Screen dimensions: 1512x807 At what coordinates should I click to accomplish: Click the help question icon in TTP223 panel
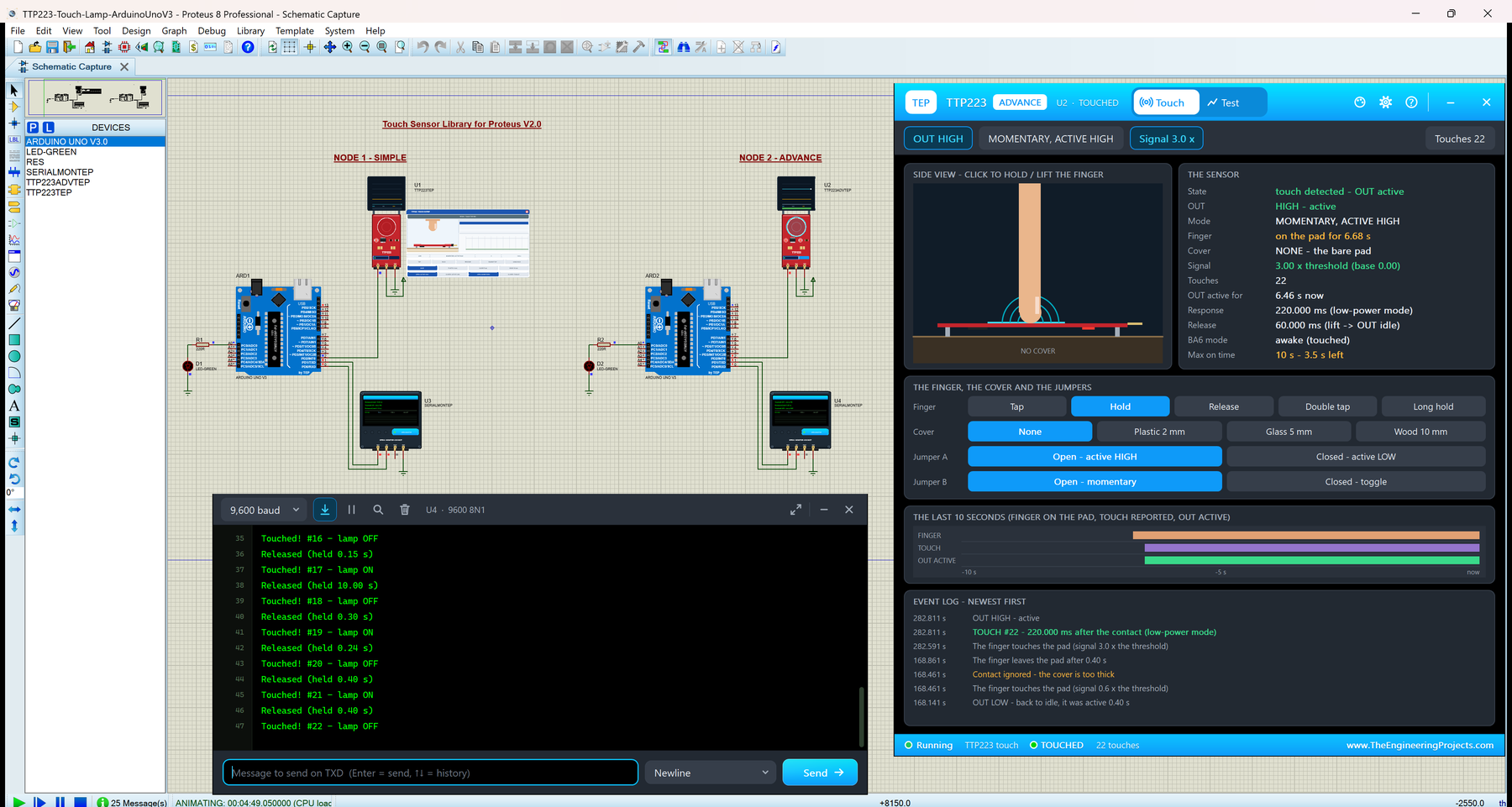pos(1411,102)
